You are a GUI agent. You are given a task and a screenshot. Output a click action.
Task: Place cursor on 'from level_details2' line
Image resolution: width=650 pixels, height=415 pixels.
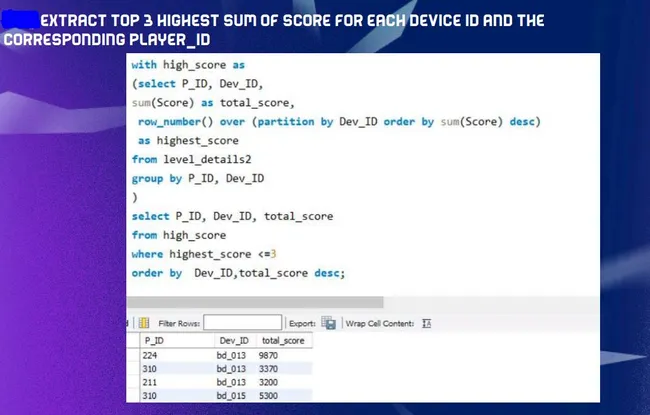[x=192, y=160]
